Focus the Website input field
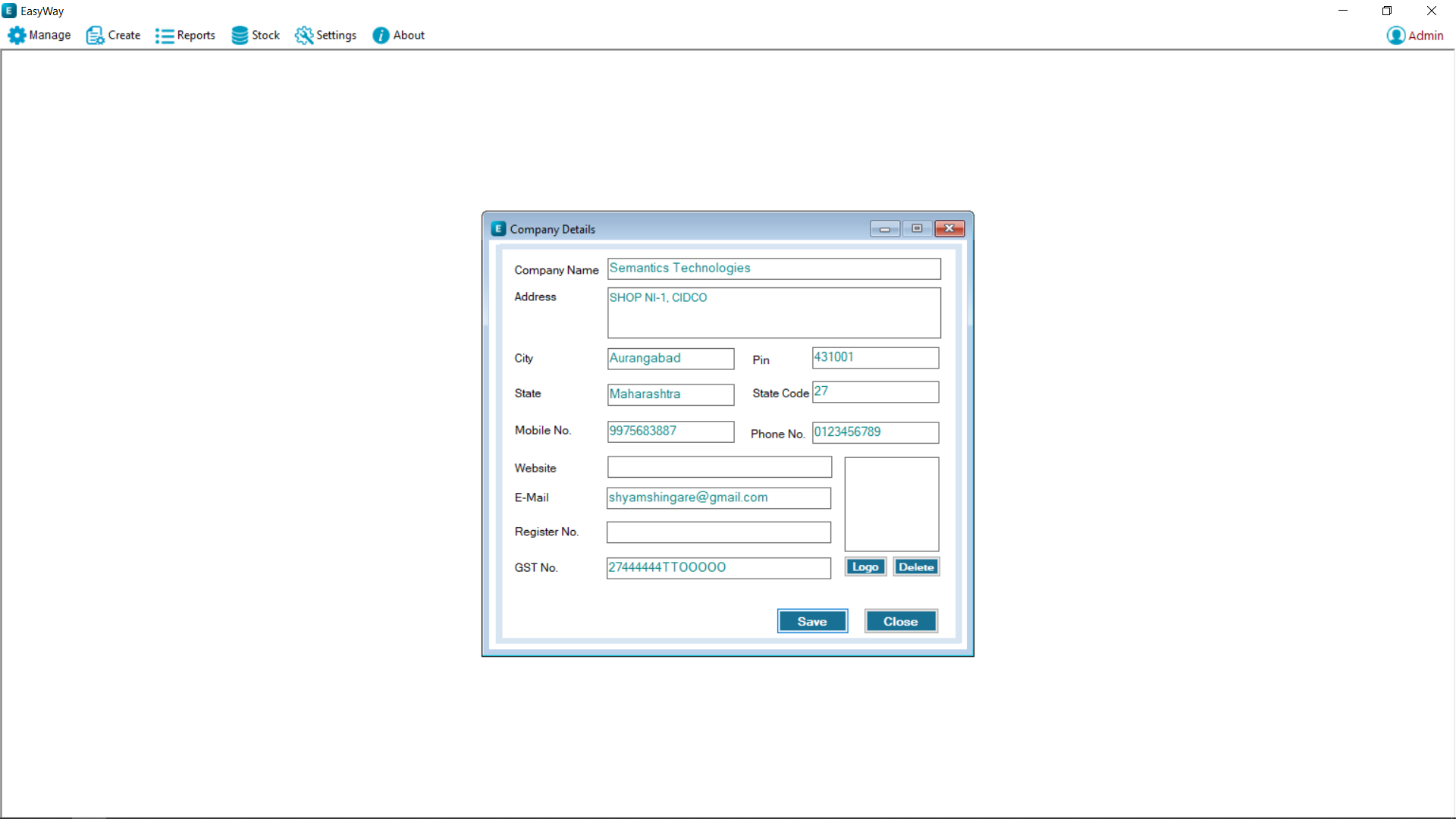This screenshot has width=1456, height=819. pyautogui.click(x=719, y=467)
